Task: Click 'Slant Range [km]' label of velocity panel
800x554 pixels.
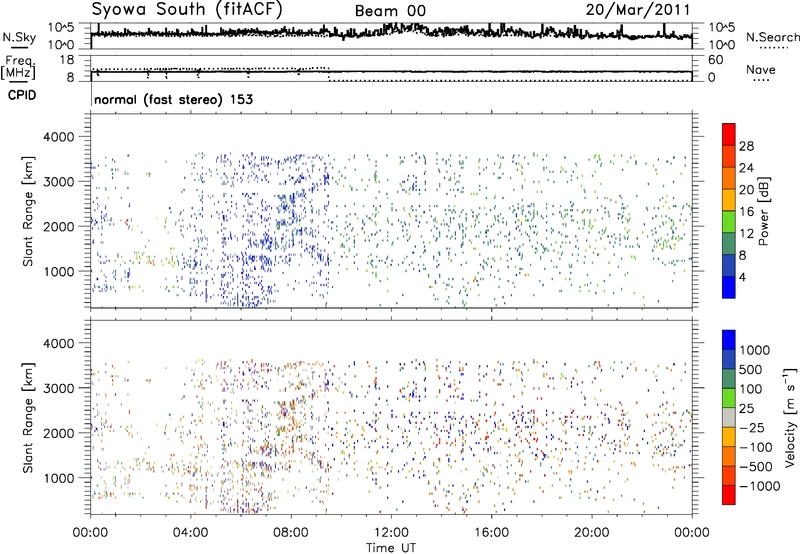Action: click(x=28, y=418)
